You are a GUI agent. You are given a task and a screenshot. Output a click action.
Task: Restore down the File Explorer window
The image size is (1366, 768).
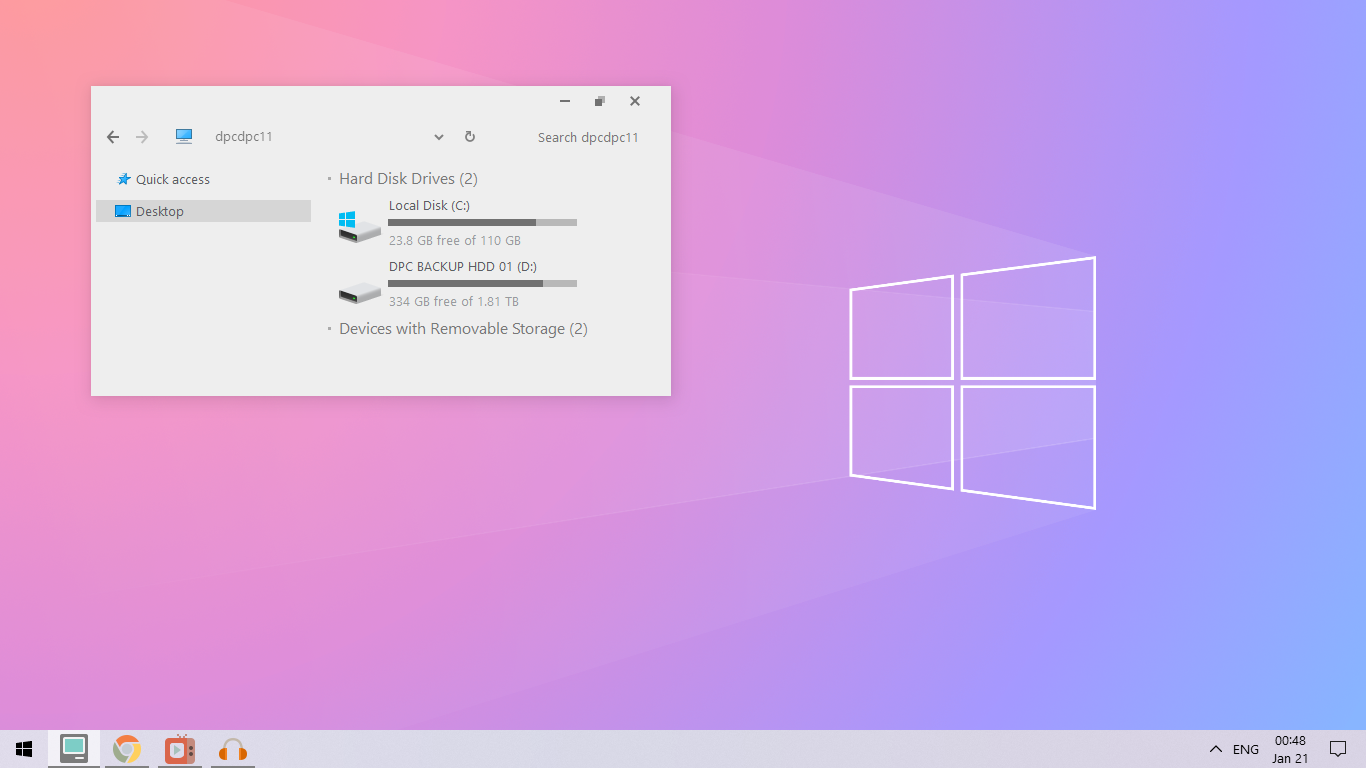click(x=600, y=101)
